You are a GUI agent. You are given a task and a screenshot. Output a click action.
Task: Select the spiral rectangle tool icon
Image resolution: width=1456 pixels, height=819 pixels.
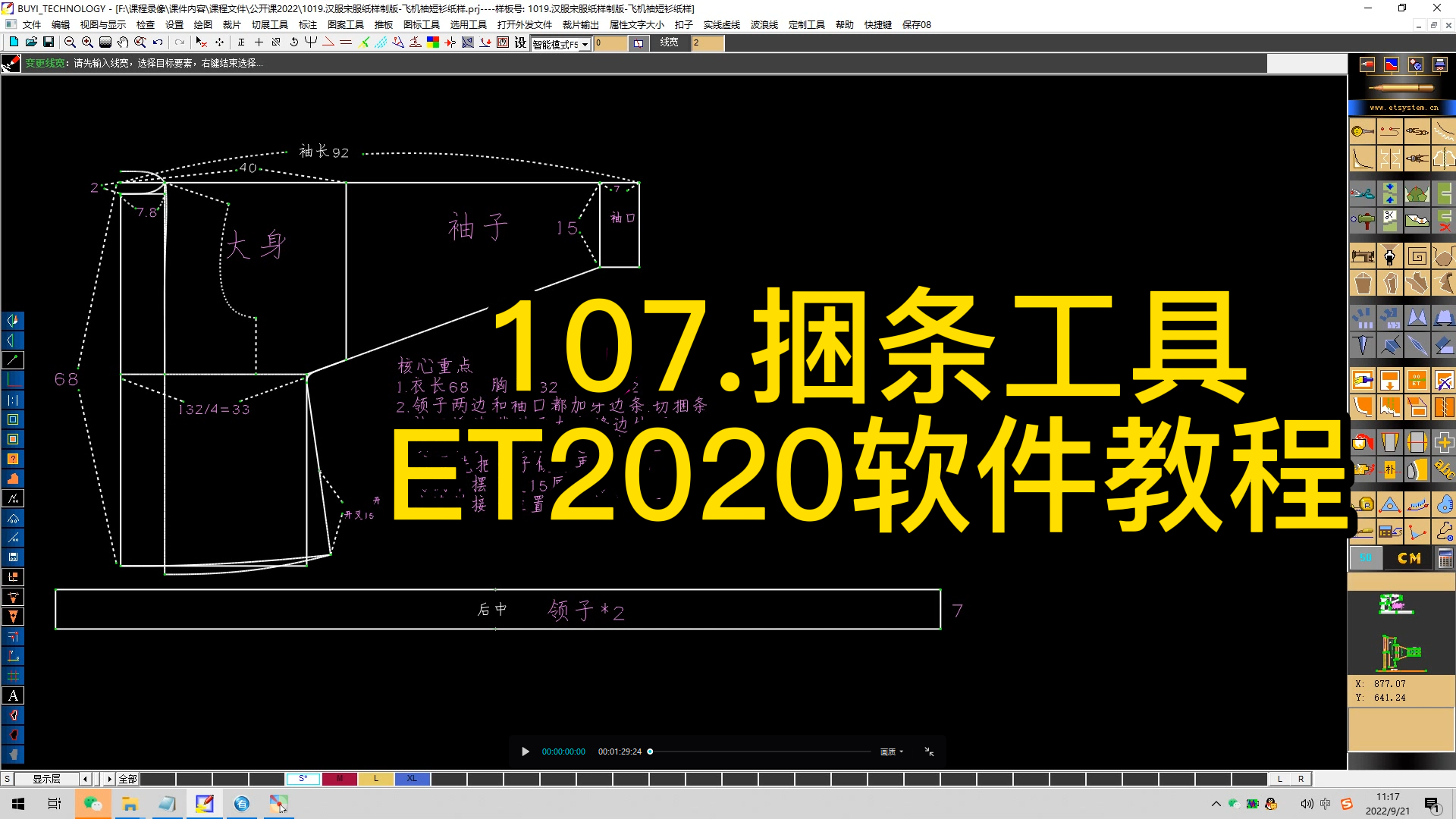[1417, 256]
